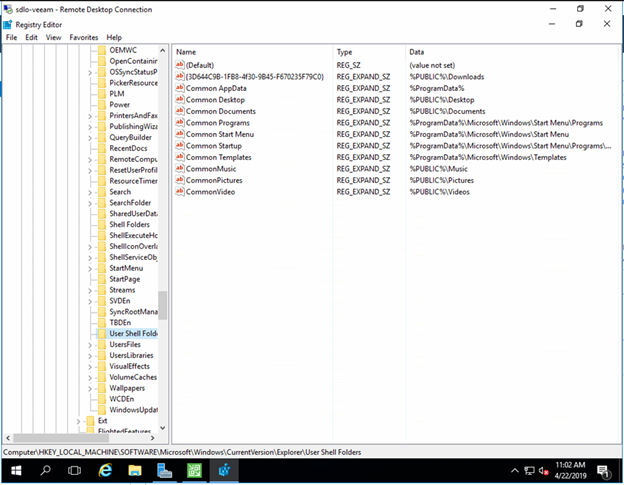The height and width of the screenshot is (485, 624).
Task: Click the Common Start Menu value icon
Action: (x=180, y=134)
